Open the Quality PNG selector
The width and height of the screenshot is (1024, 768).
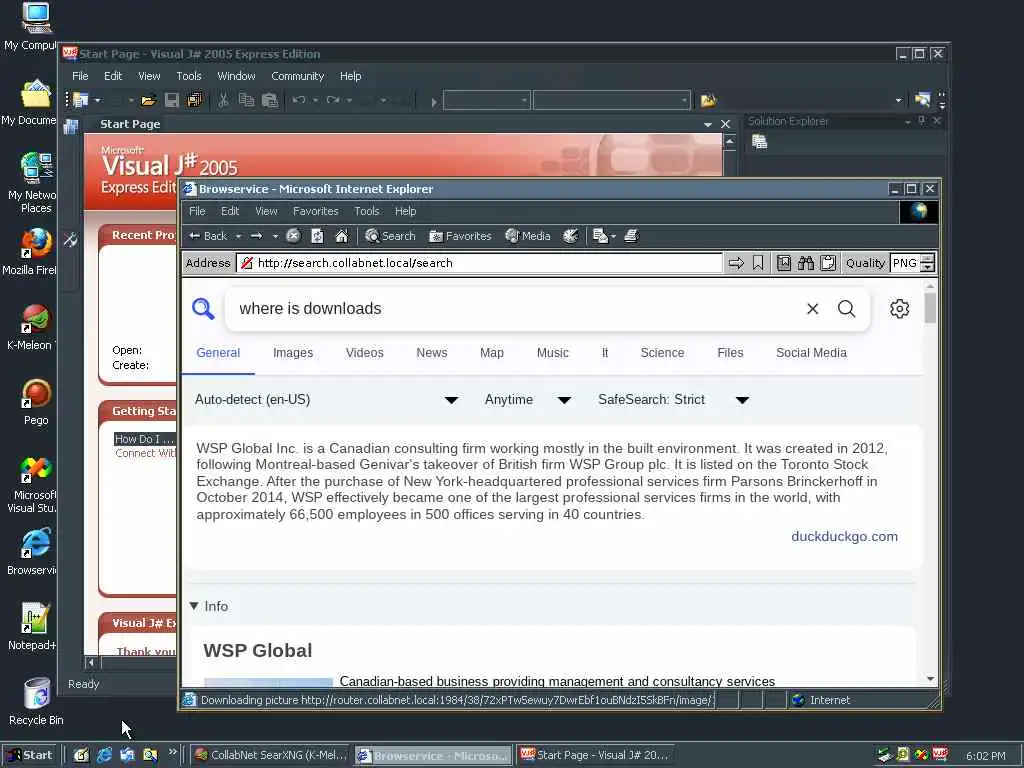tap(912, 263)
